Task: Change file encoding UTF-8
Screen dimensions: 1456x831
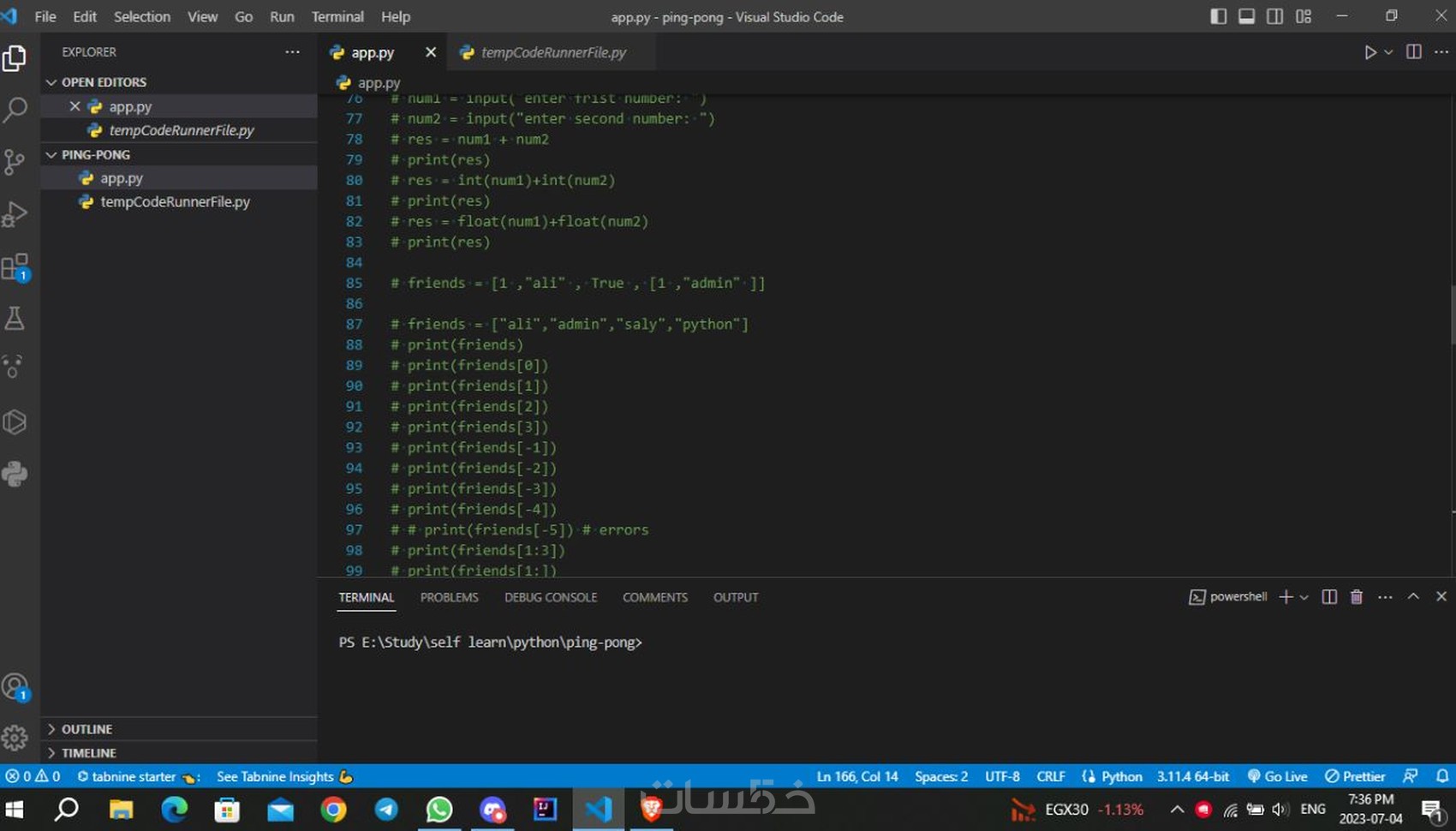Action: coord(1002,776)
